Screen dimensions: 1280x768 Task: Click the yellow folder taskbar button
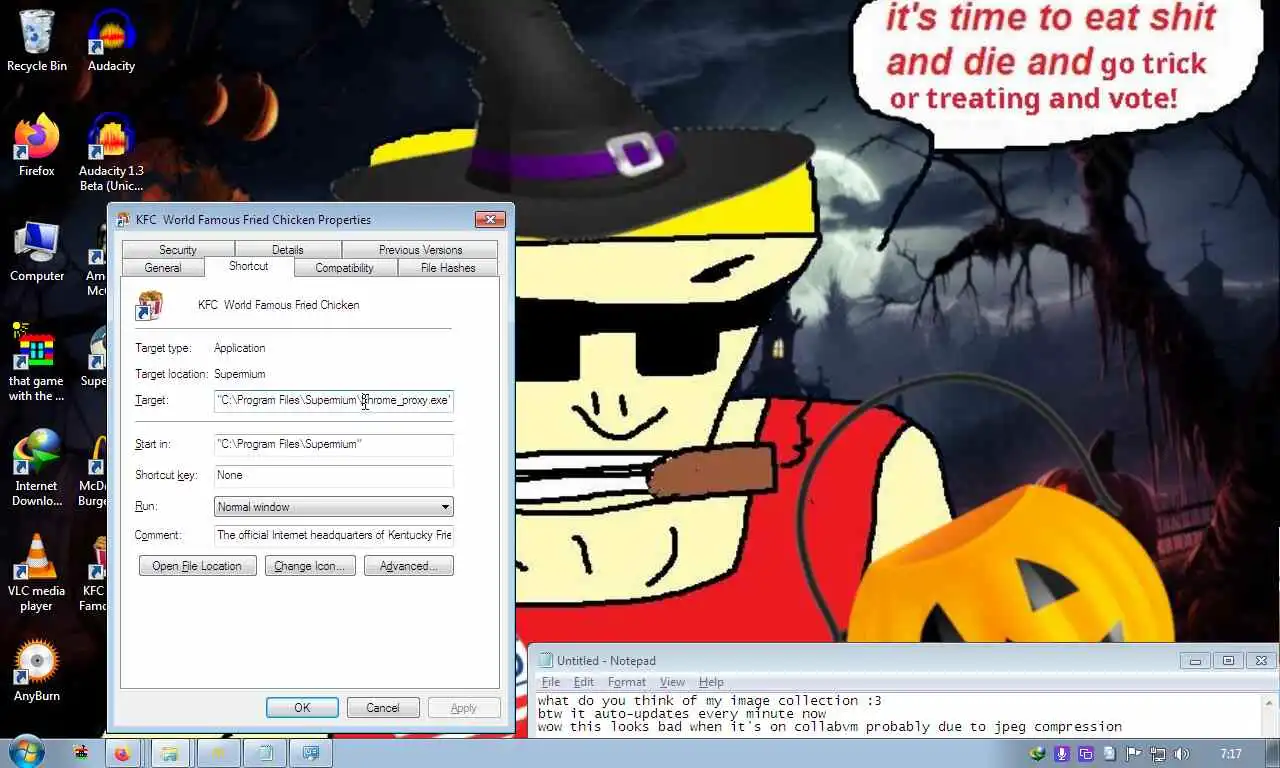[x=217, y=753]
